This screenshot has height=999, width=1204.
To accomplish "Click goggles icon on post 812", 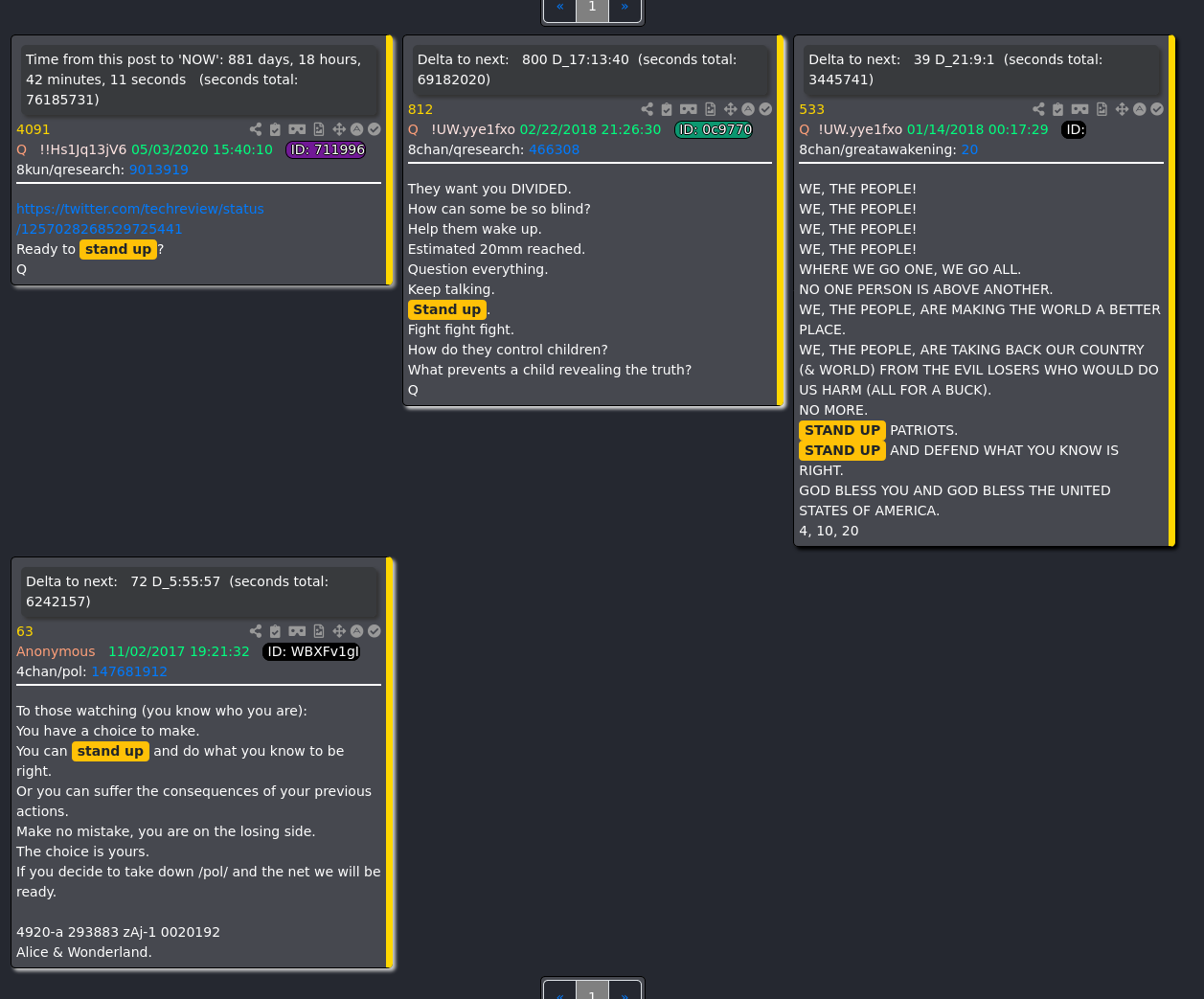I will pos(689,109).
